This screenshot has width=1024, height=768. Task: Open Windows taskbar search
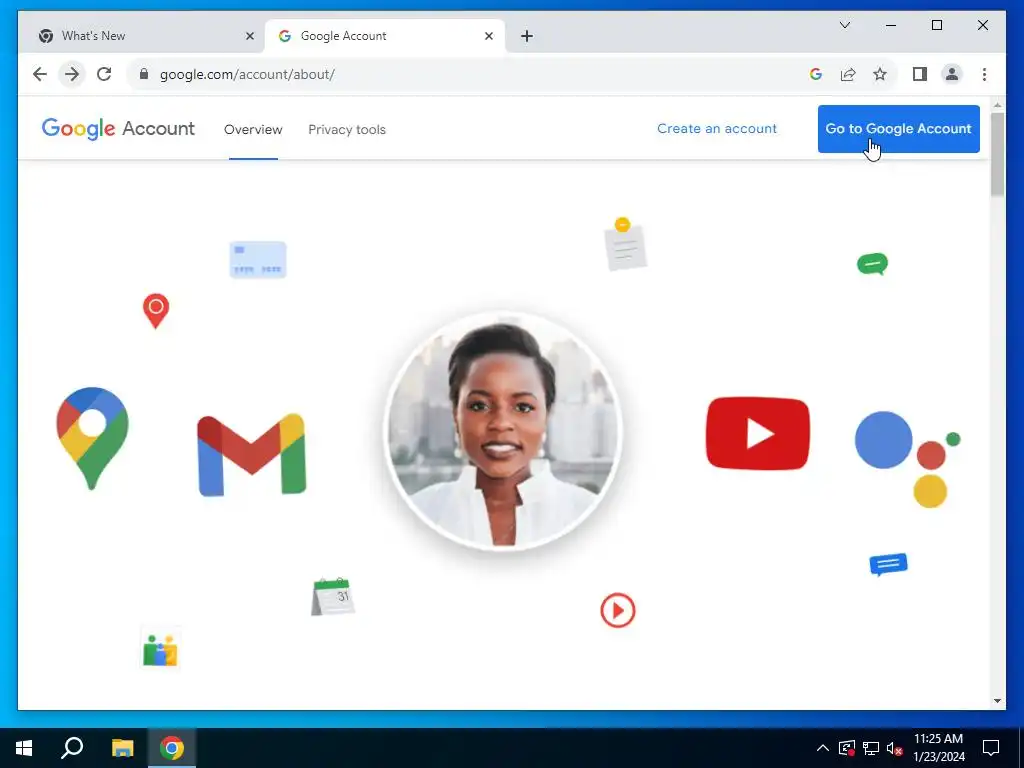72,748
